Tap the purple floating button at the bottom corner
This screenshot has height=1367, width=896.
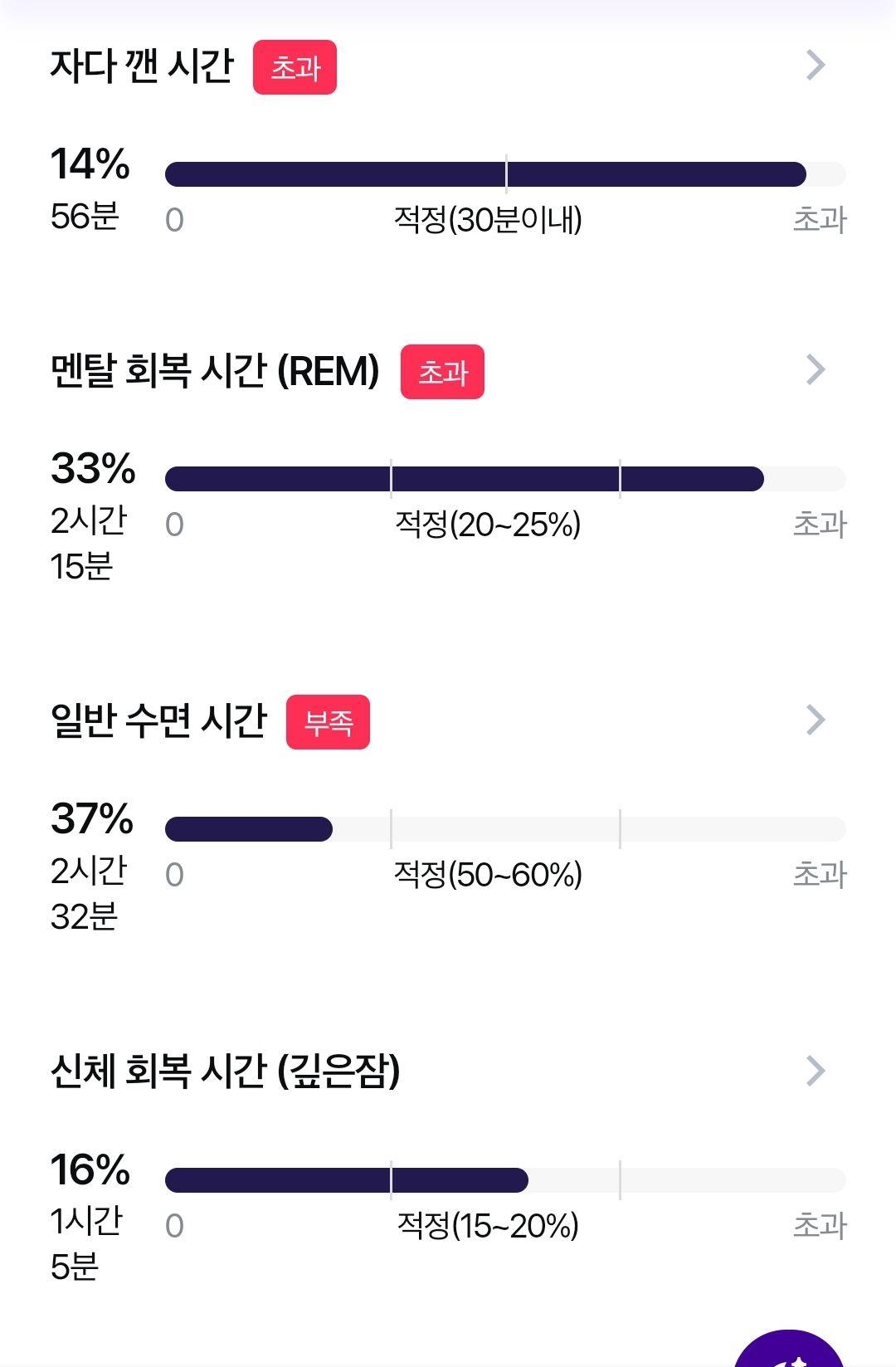789,1349
